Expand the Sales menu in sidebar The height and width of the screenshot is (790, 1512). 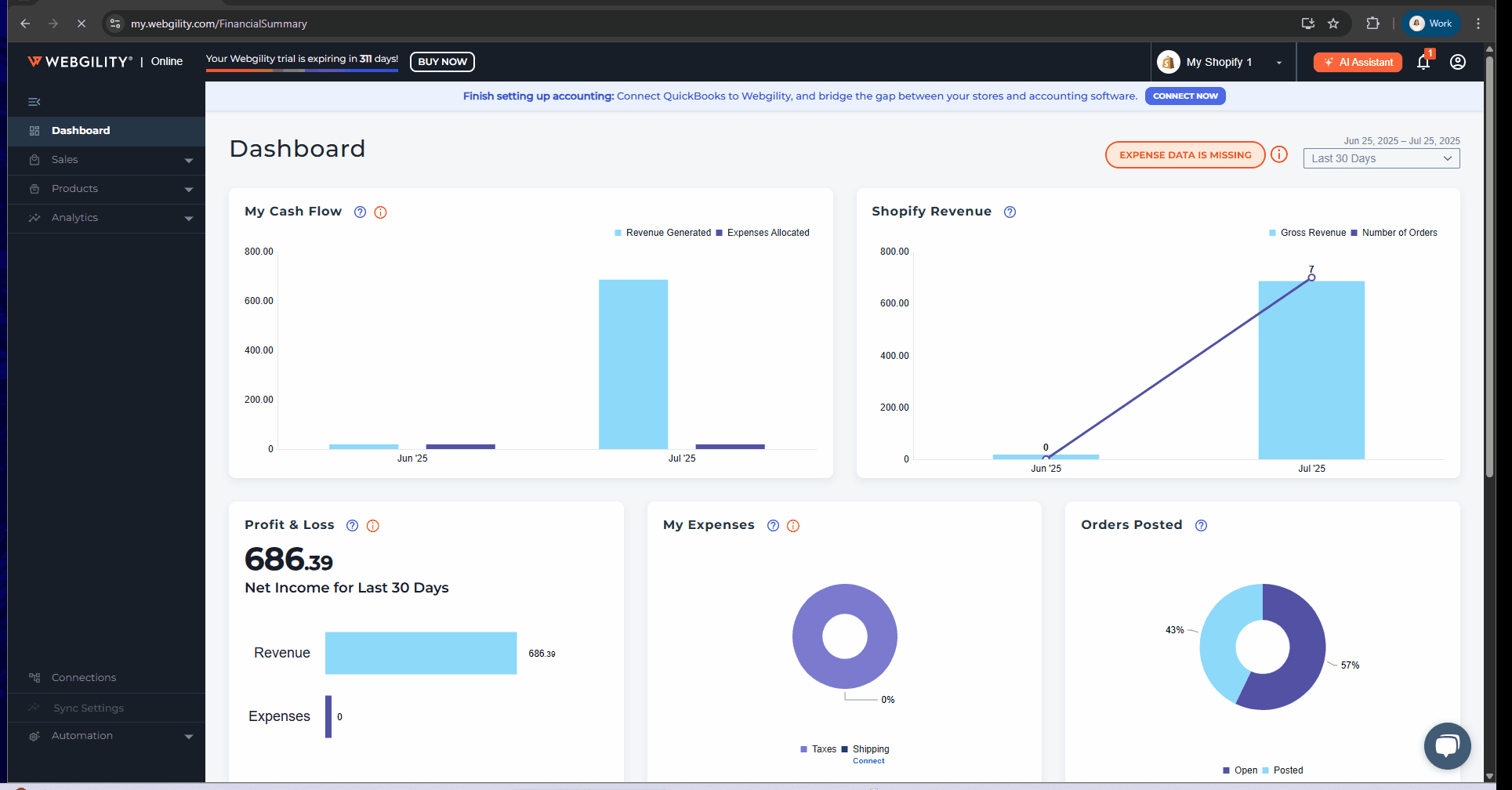106,160
